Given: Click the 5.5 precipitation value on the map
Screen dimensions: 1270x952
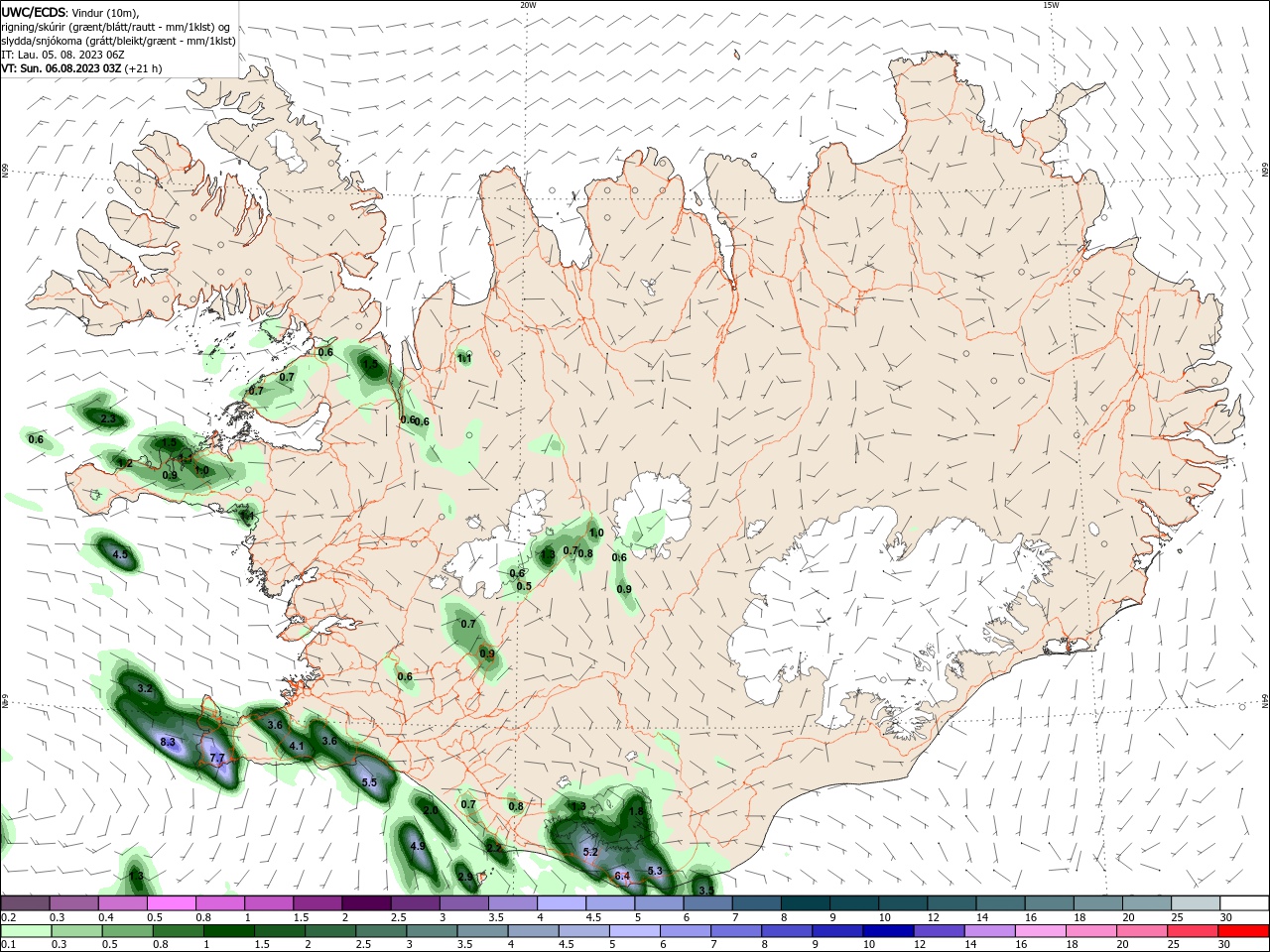Looking at the screenshot, I should 369,782.
